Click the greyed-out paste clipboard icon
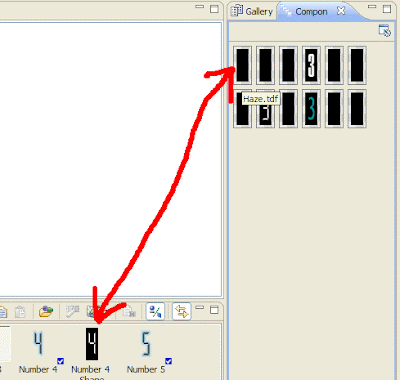 tap(20, 312)
